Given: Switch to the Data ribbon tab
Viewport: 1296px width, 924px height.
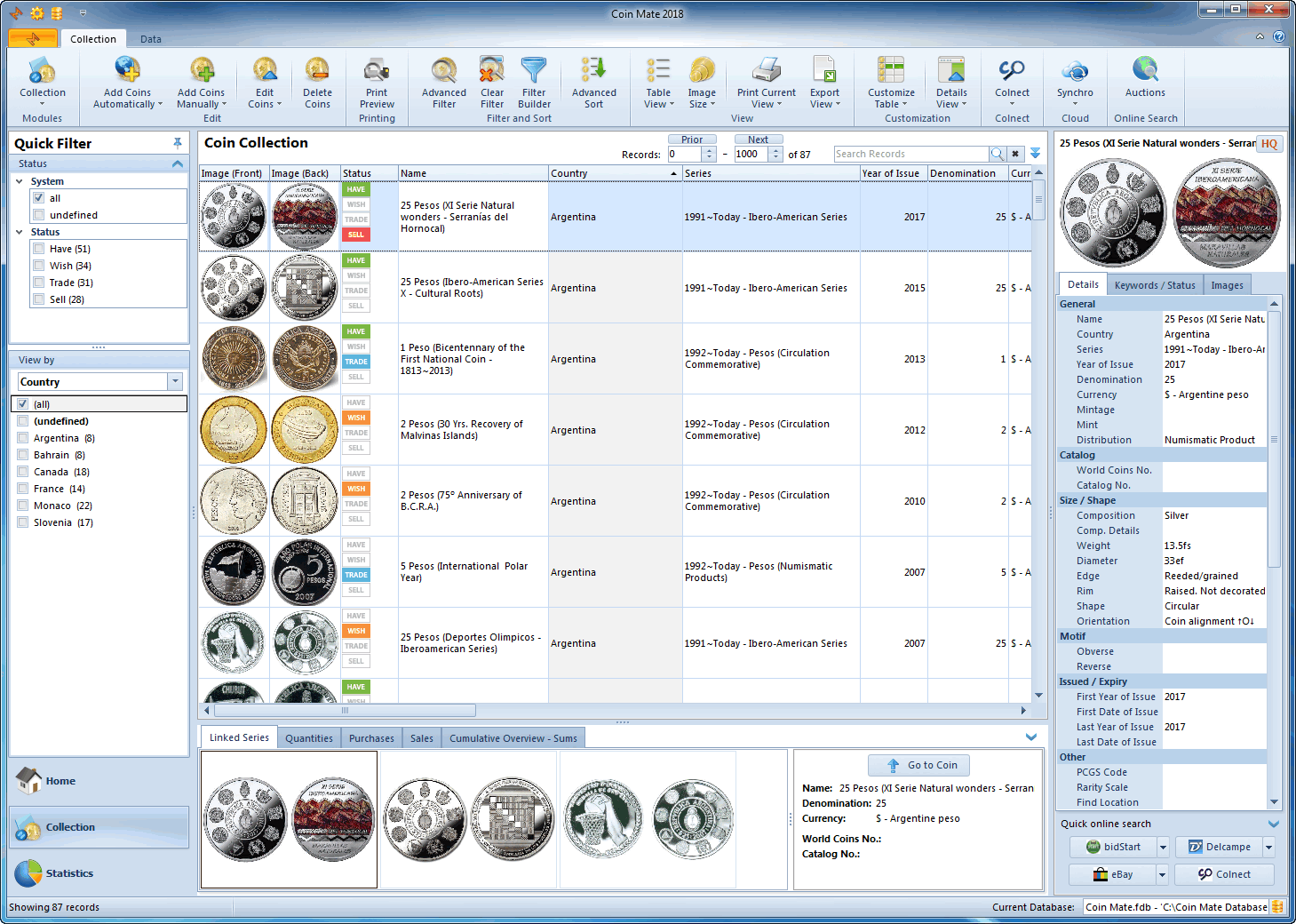Looking at the screenshot, I should click(x=151, y=39).
